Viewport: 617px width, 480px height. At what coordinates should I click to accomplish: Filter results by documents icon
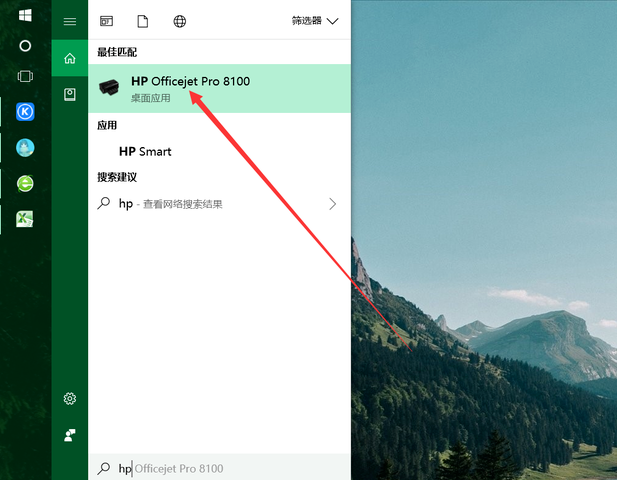click(143, 21)
